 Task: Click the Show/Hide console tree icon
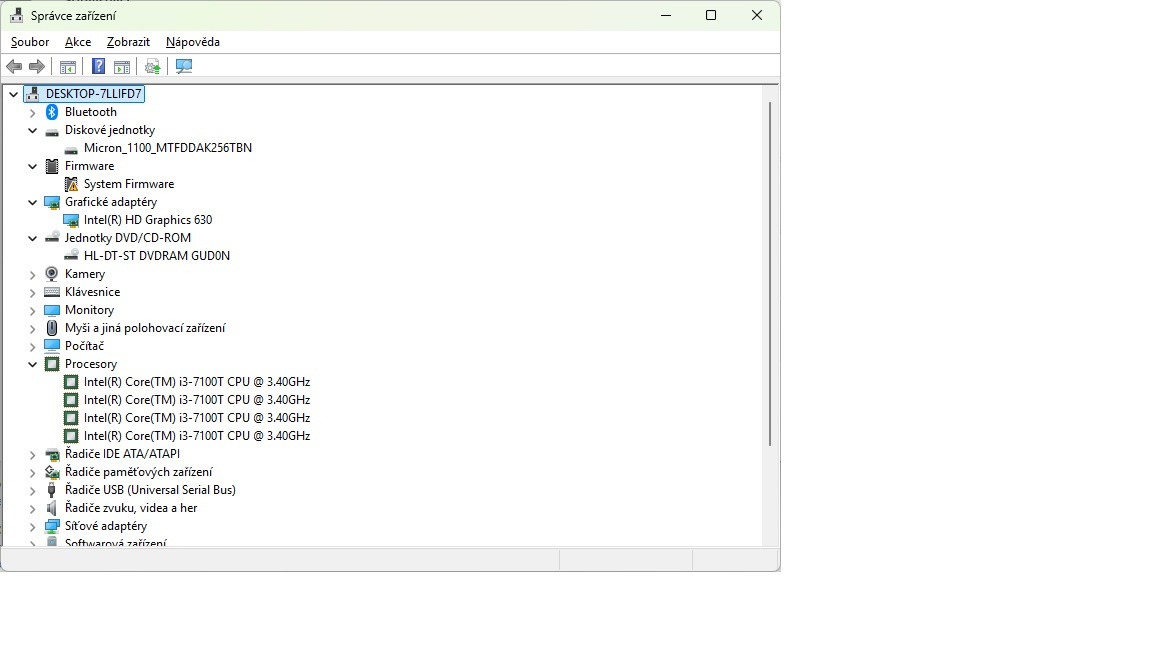pyautogui.click(x=68, y=67)
